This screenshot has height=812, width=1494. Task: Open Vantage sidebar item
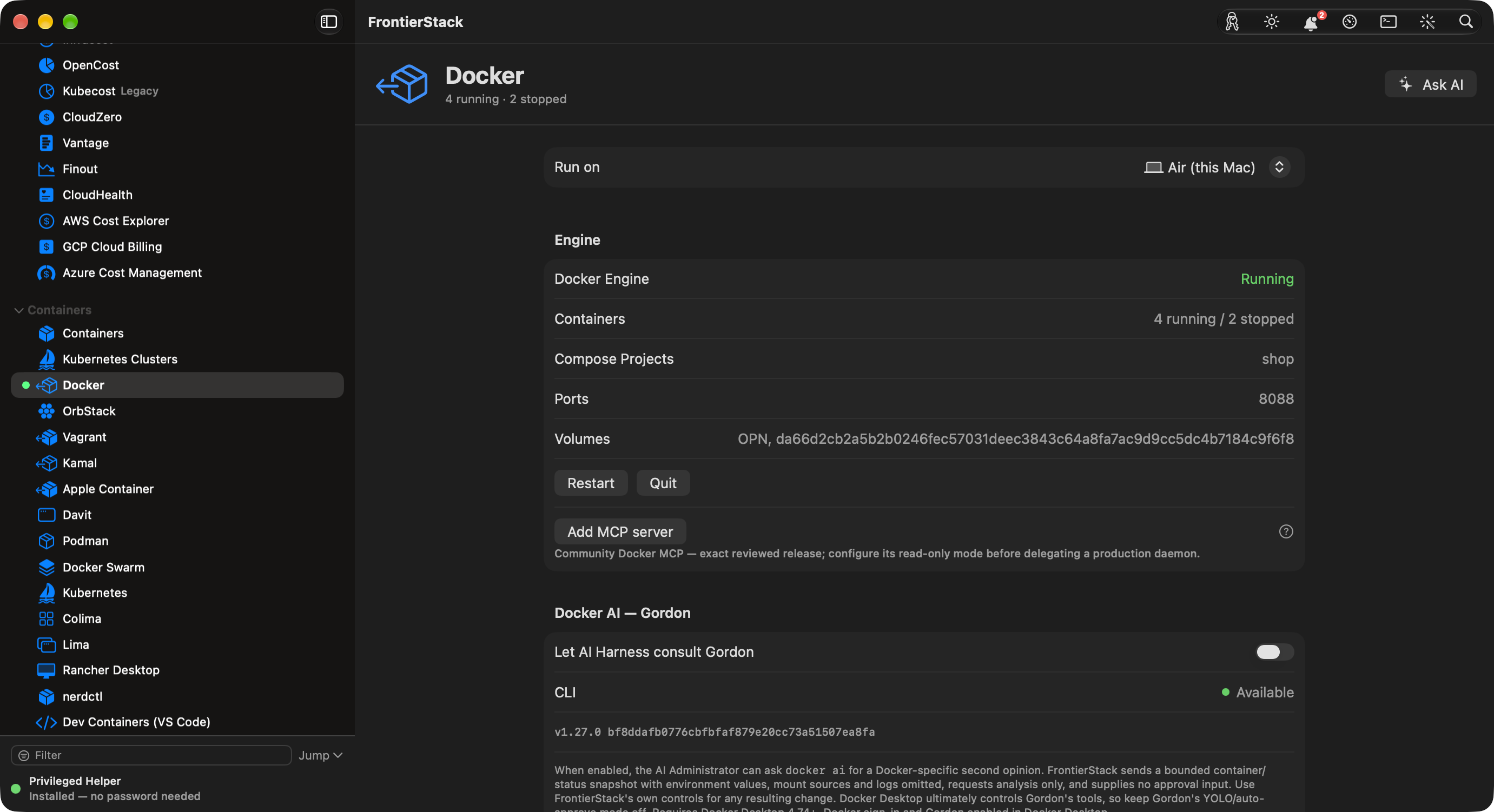click(177, 143)
